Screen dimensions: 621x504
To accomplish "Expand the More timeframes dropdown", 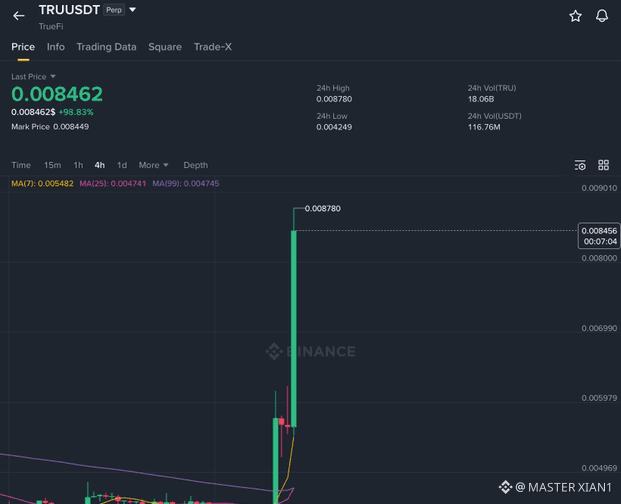I will click(153, 165).
